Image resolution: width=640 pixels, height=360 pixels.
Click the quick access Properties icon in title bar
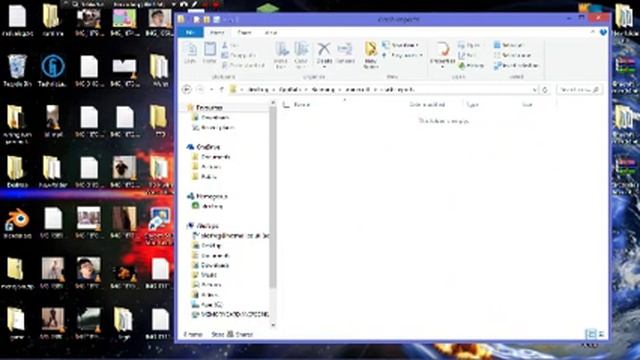[x=197, y=19]
